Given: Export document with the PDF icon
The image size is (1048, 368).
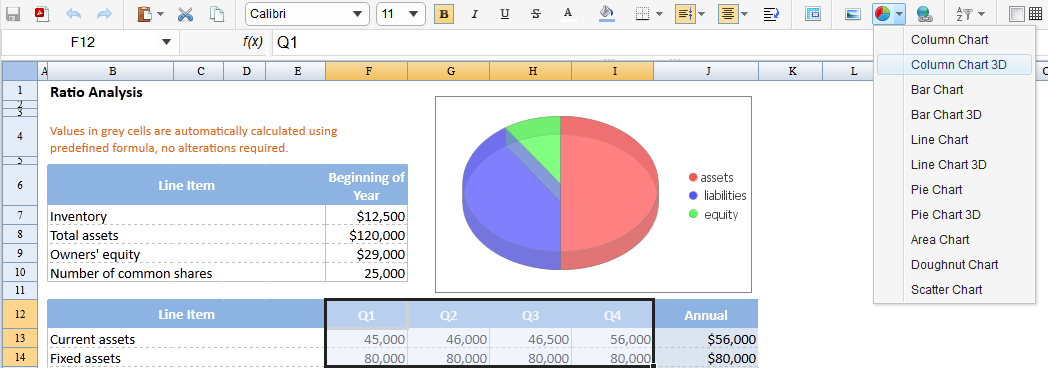Looking at the screenshot, I should 42,13.
